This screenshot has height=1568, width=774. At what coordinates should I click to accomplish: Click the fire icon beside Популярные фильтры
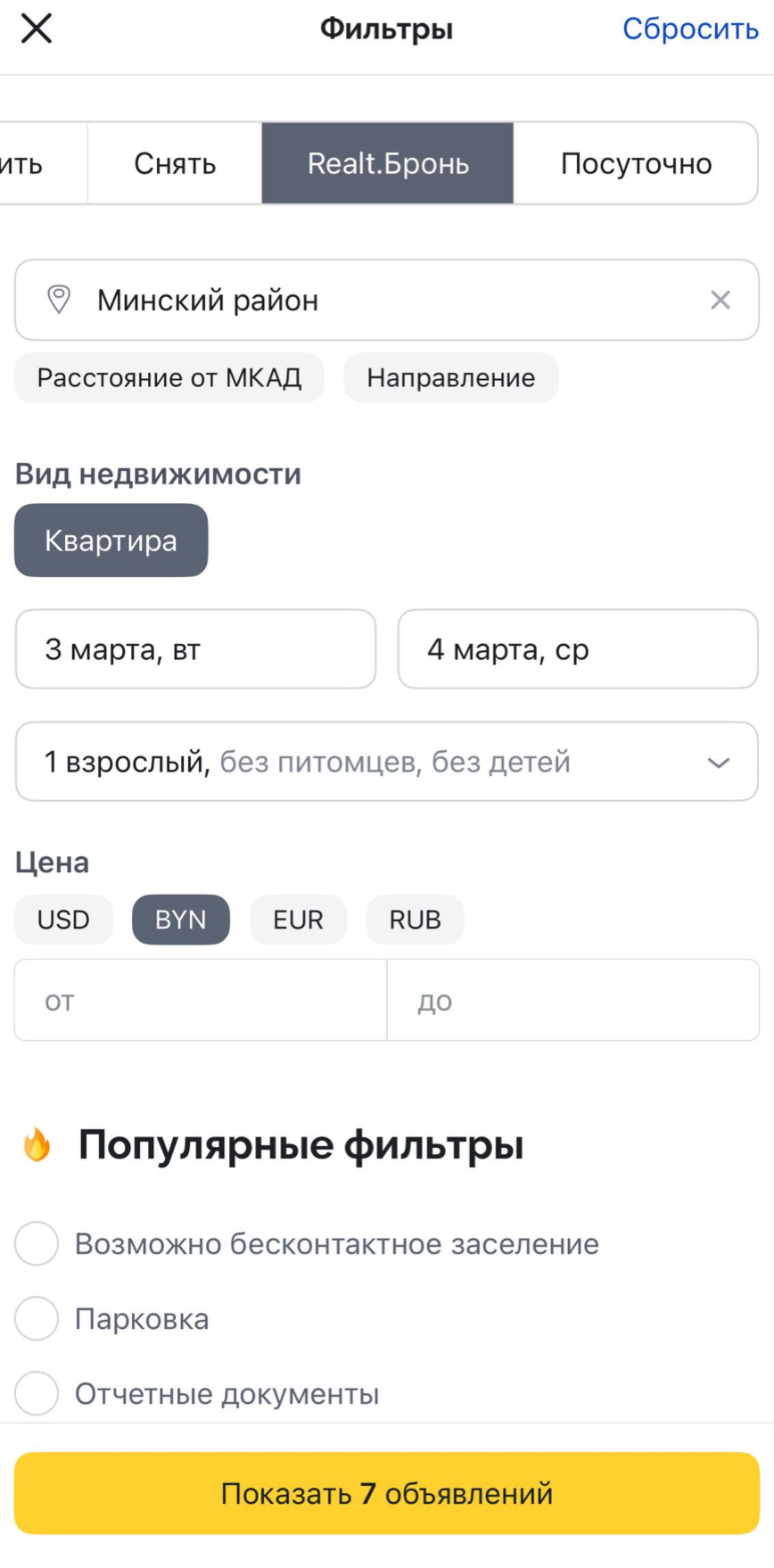pyautogui.click(x=37, y=1144)
